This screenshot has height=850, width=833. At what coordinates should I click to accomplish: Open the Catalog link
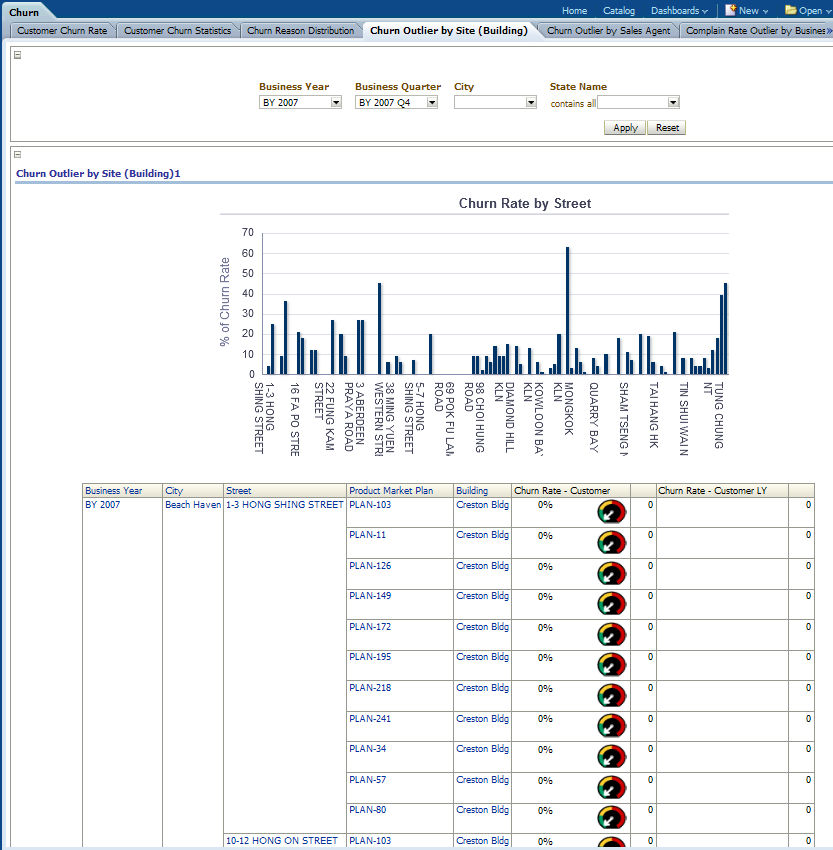(x=619, y=11)
